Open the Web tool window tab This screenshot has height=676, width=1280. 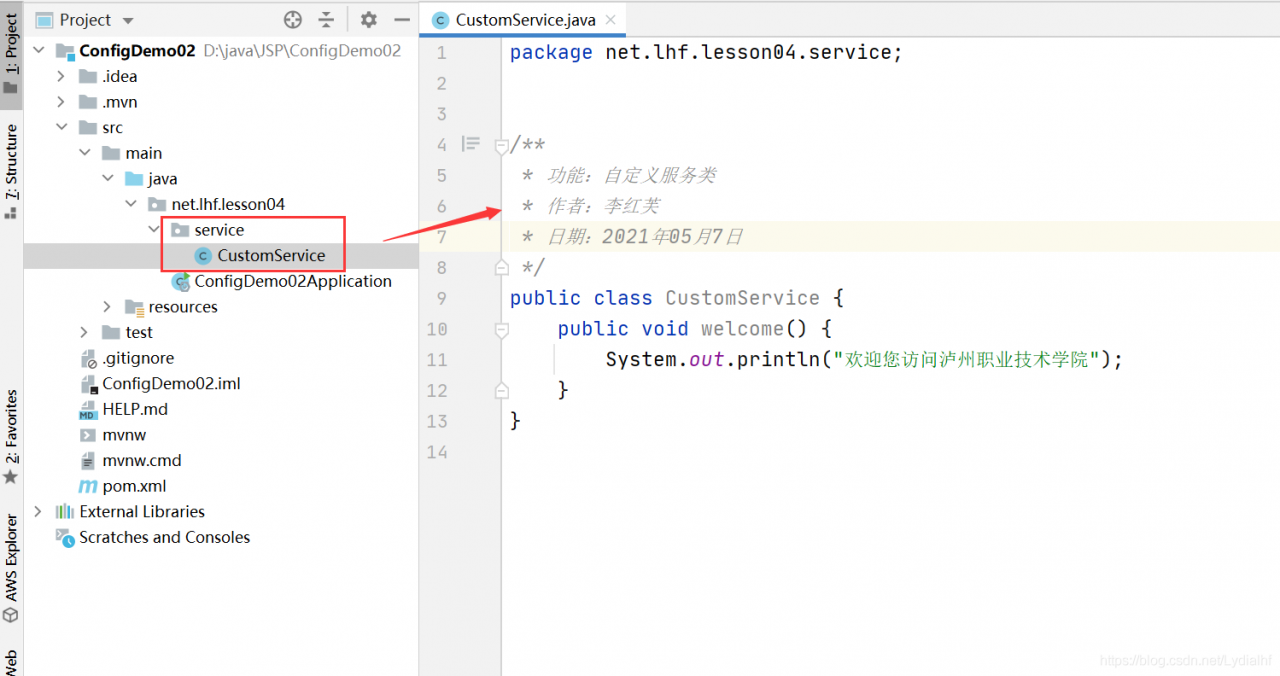[x=11, y=662]
